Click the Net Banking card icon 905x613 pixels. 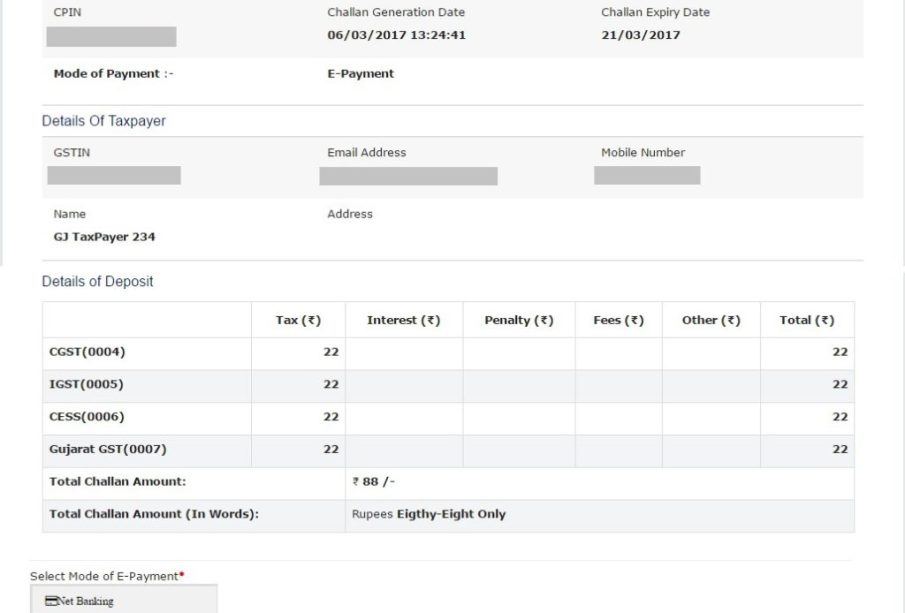pos(51,601)
